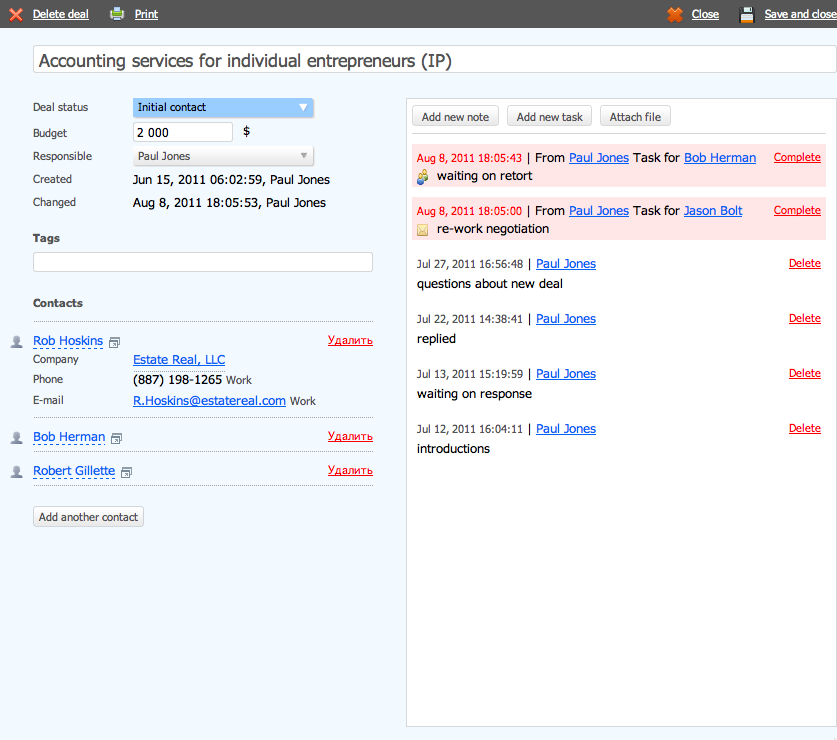837x740 pixels.
Task: Open card icon next to Bob Herman
Action: (117, 438)
